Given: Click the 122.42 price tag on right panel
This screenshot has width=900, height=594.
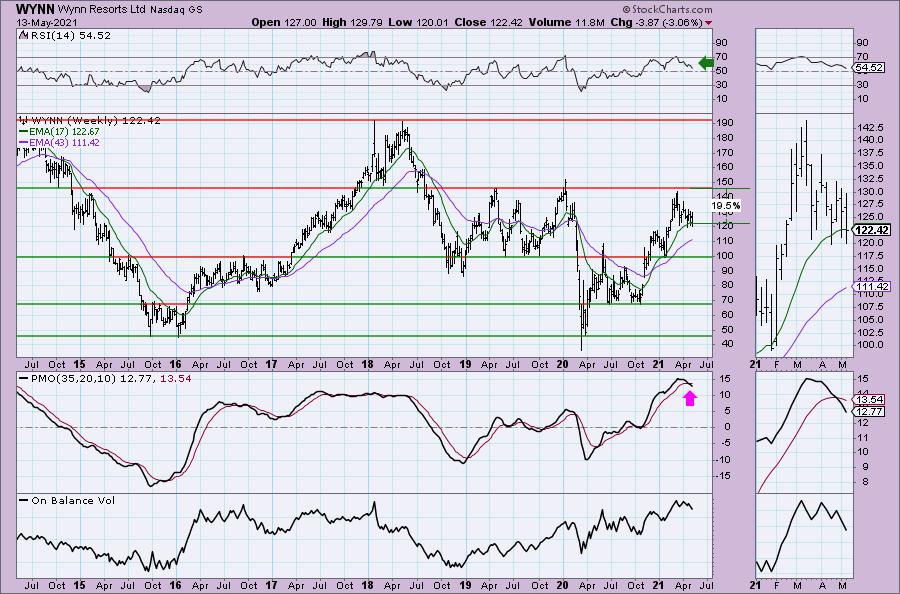Looking at the screenshot, I should click(872, 230).
